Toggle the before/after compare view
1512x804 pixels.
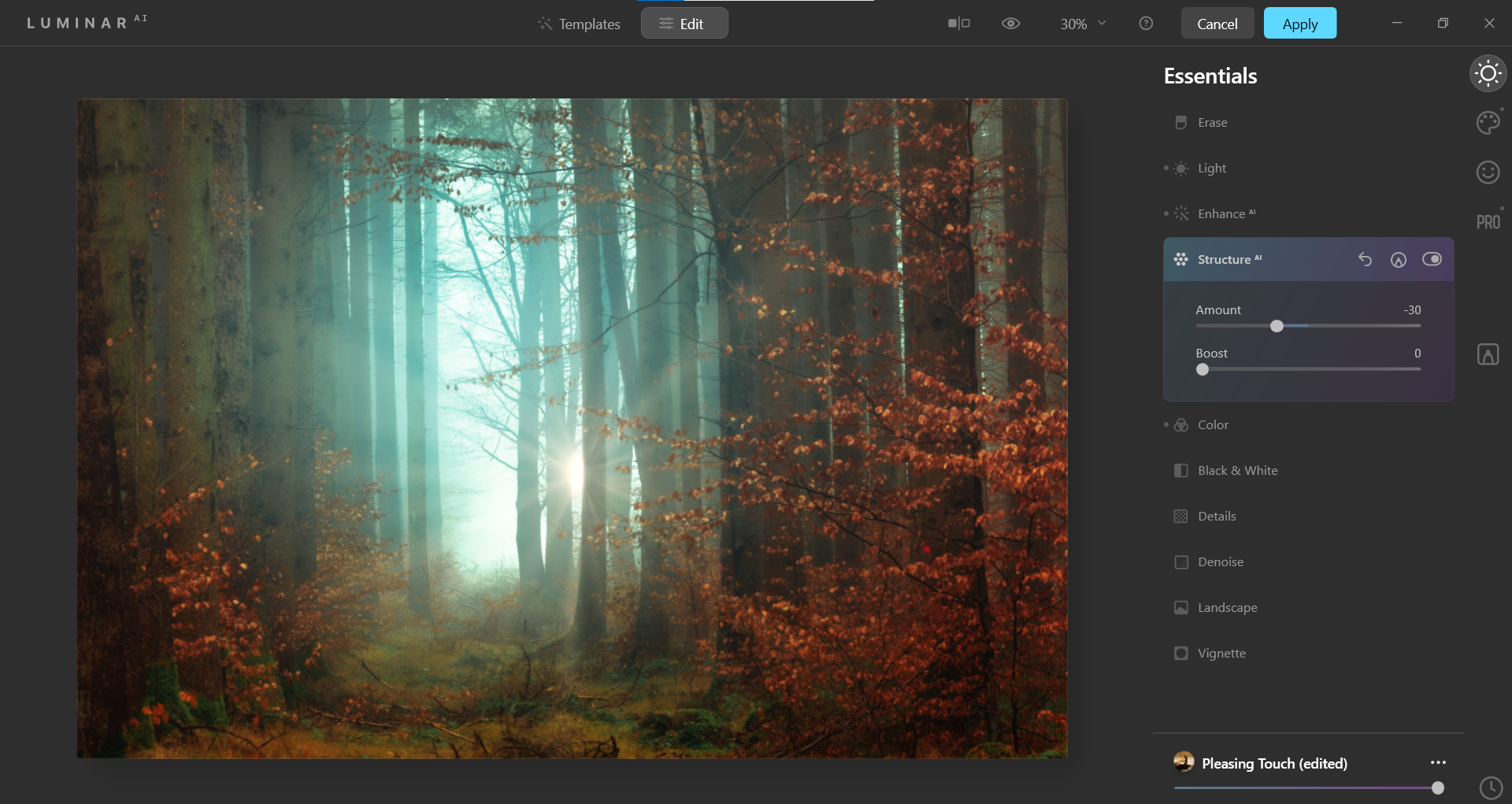[x=958, y=24]
